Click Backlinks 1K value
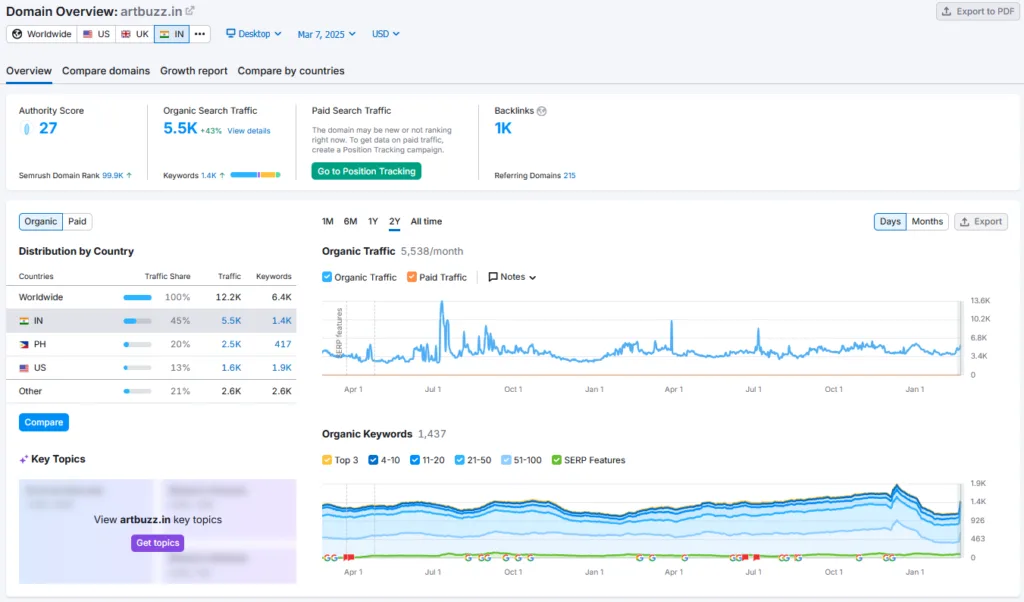1024x602 pixels. coord(503,129)
